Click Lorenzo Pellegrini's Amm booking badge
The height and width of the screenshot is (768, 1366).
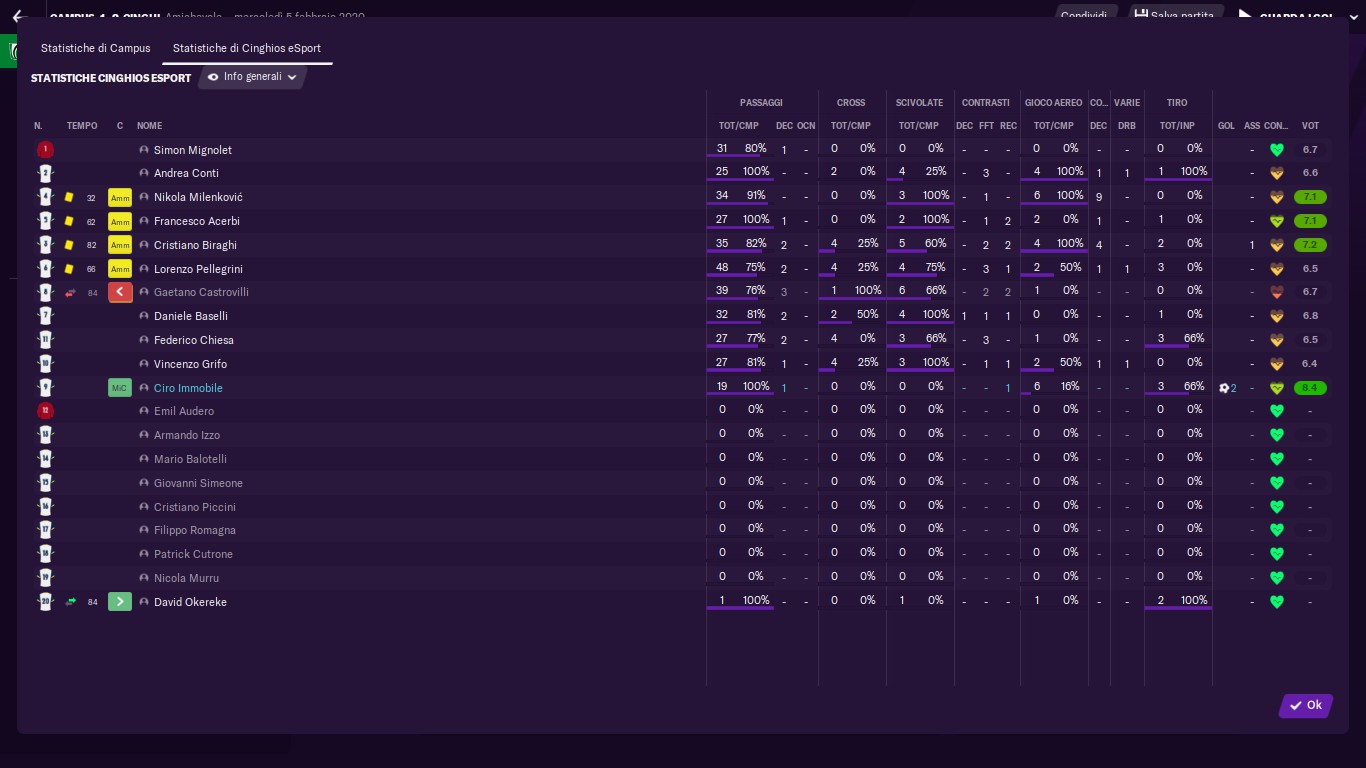point(120,269)
